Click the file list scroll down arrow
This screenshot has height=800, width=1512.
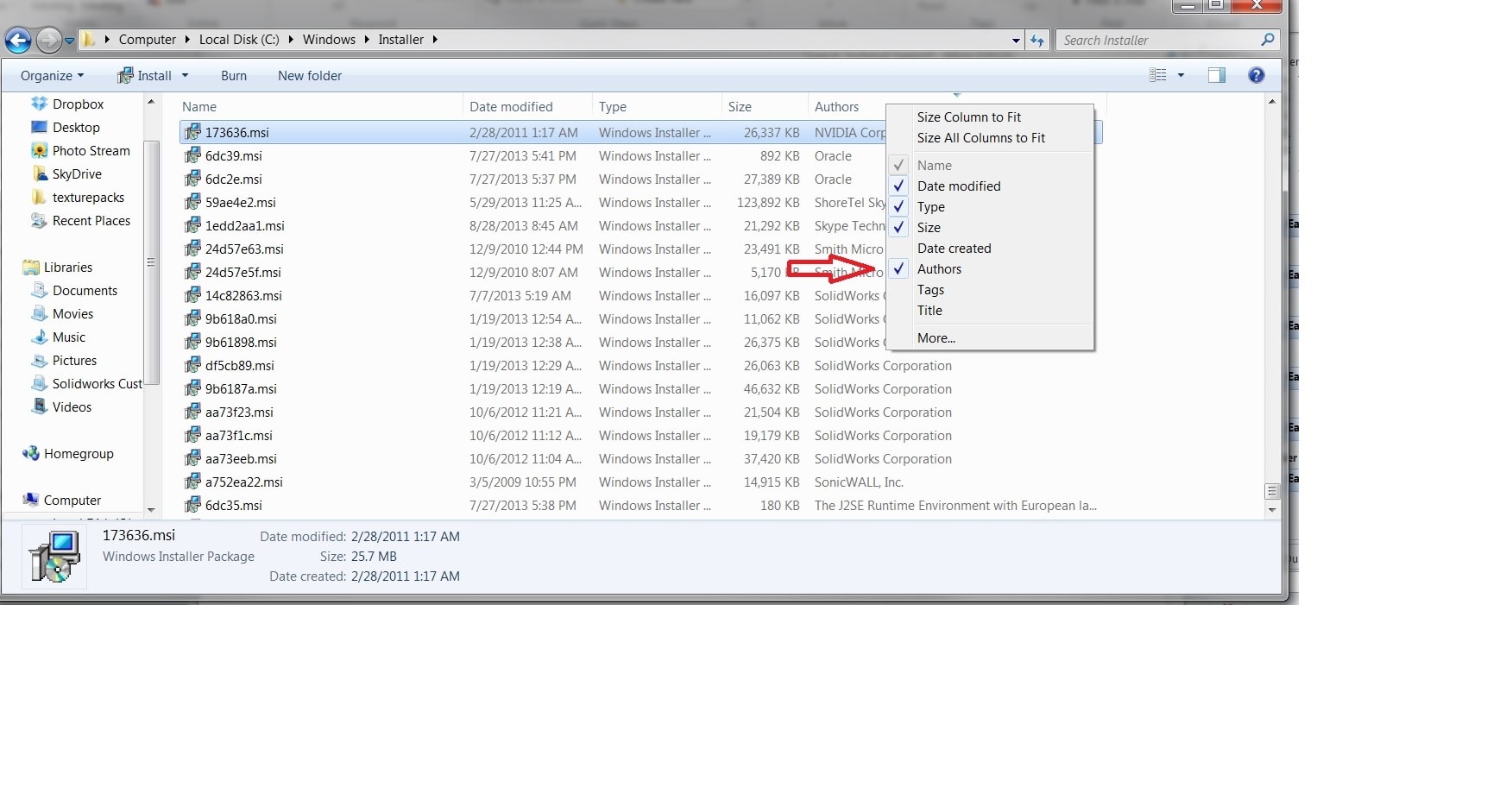(1272, 510)
